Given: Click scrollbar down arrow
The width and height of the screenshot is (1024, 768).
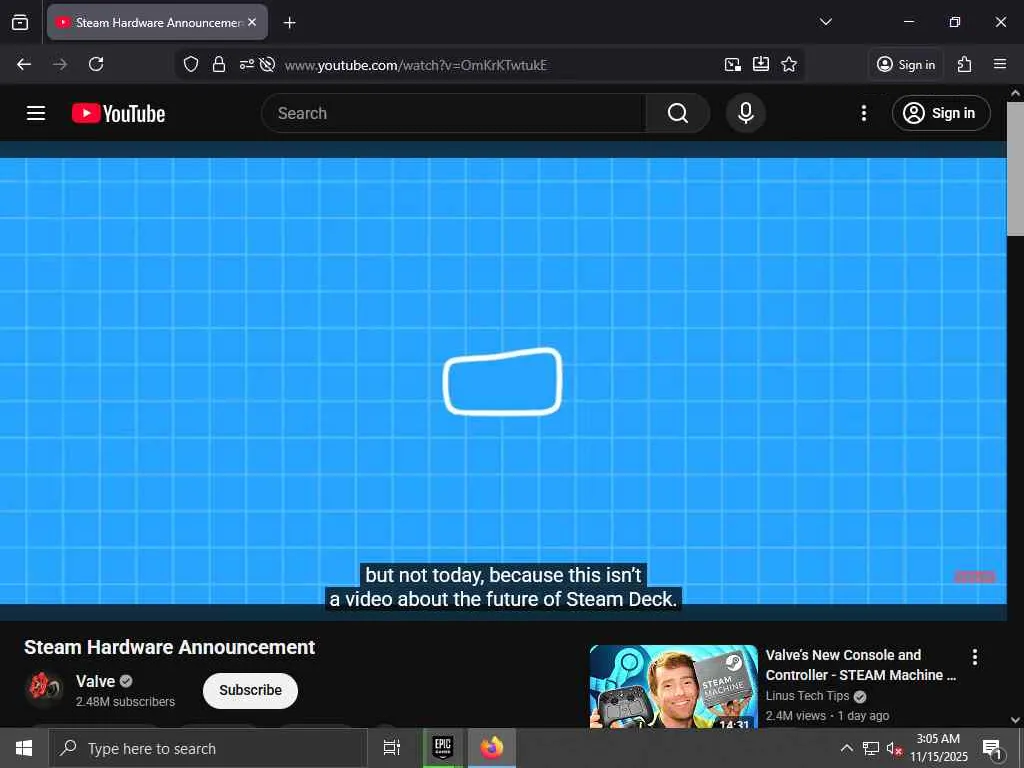Looking at the screenshot, I should (x=1015, y=720).
